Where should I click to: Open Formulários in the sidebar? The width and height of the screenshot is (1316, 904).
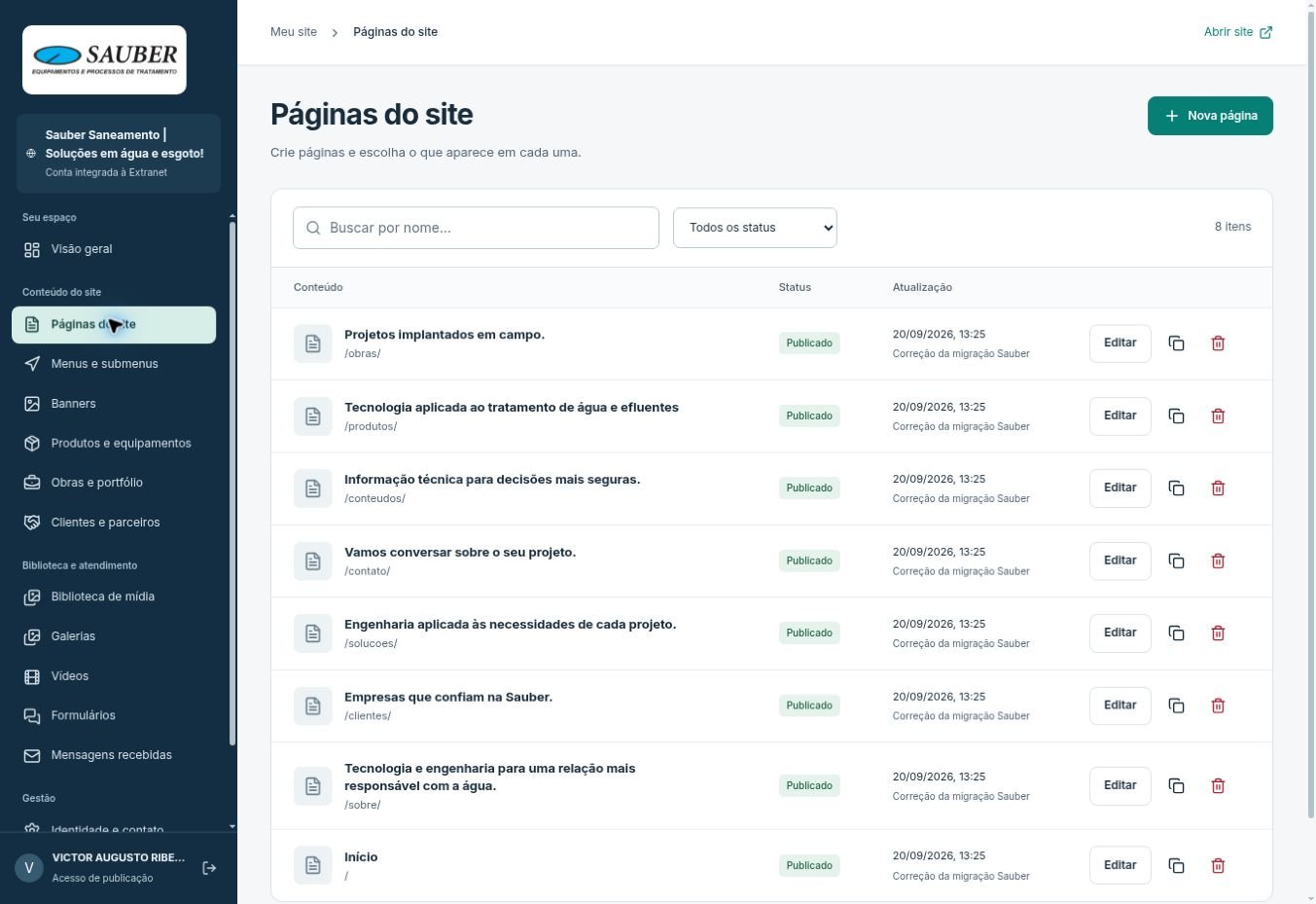114,715
